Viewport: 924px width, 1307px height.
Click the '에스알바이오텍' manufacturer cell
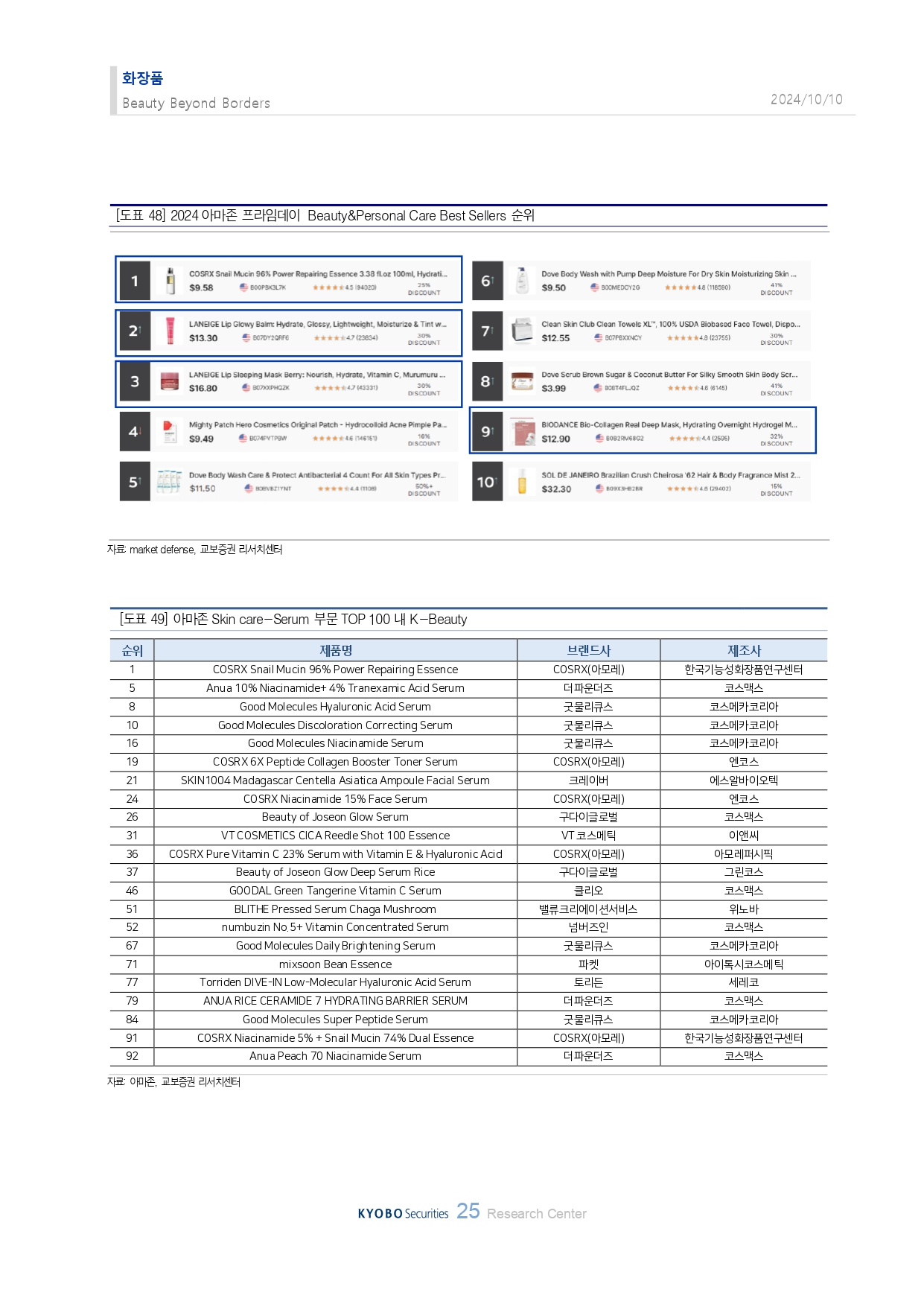744,780
